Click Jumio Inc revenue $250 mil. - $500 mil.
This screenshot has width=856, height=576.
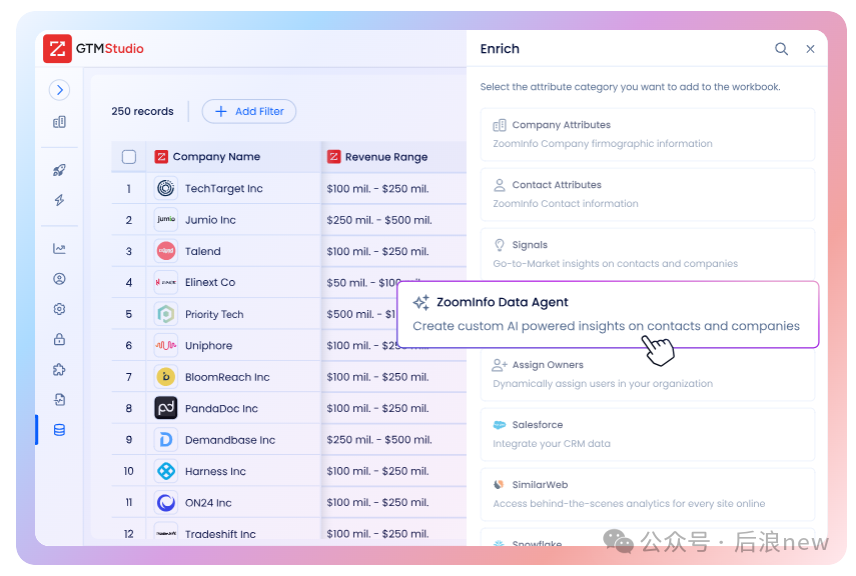(x=379, y=220)
